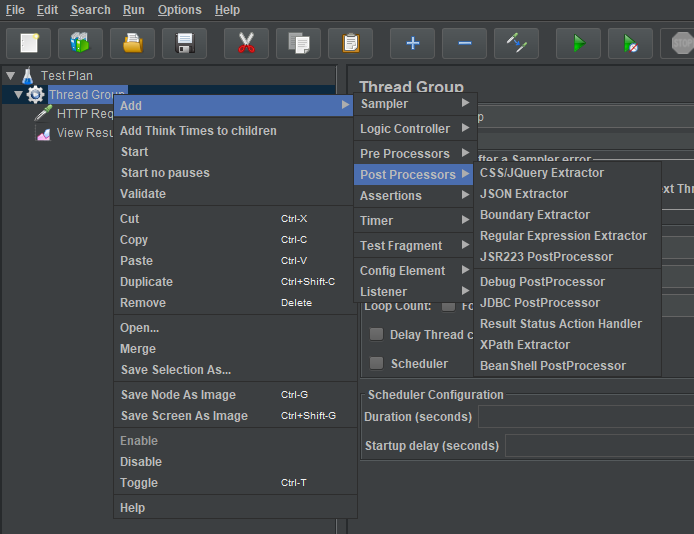The width and height of the screenshot is (694, 534).
Task: Tick the Scheduler checkbox
Action: click(x=376, y=363)
